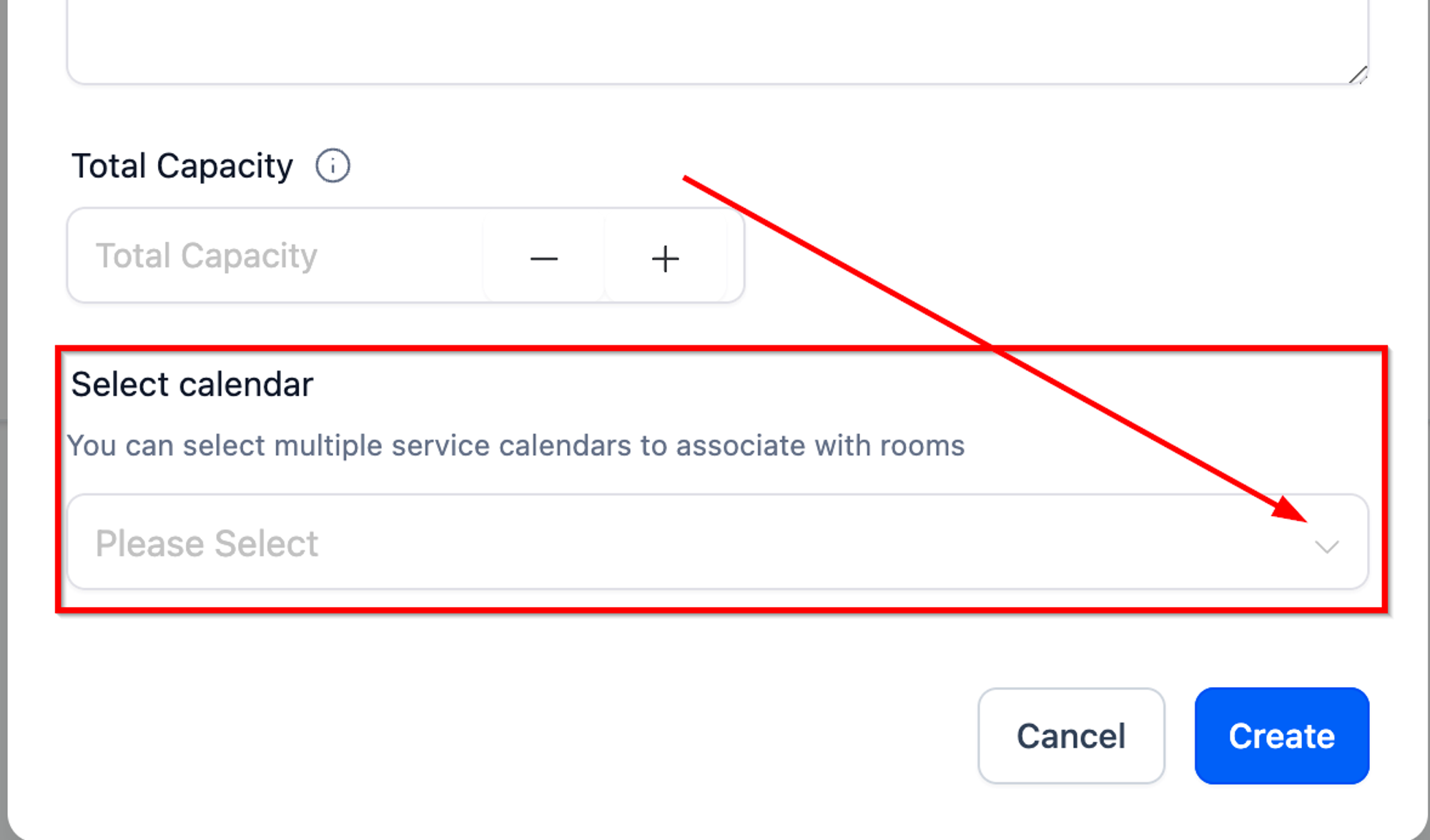
Task: Click the word Cancel on the button
Action: click(x=1071, y=736)
